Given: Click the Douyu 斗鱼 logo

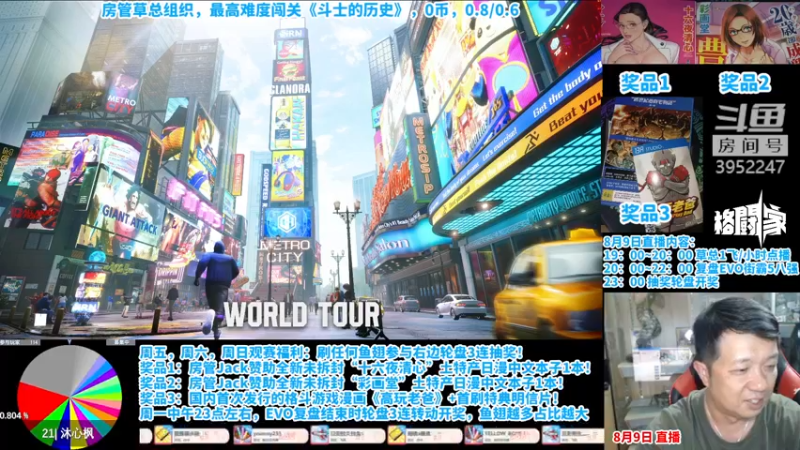Looking at the screenshot, I should point(751,117).
